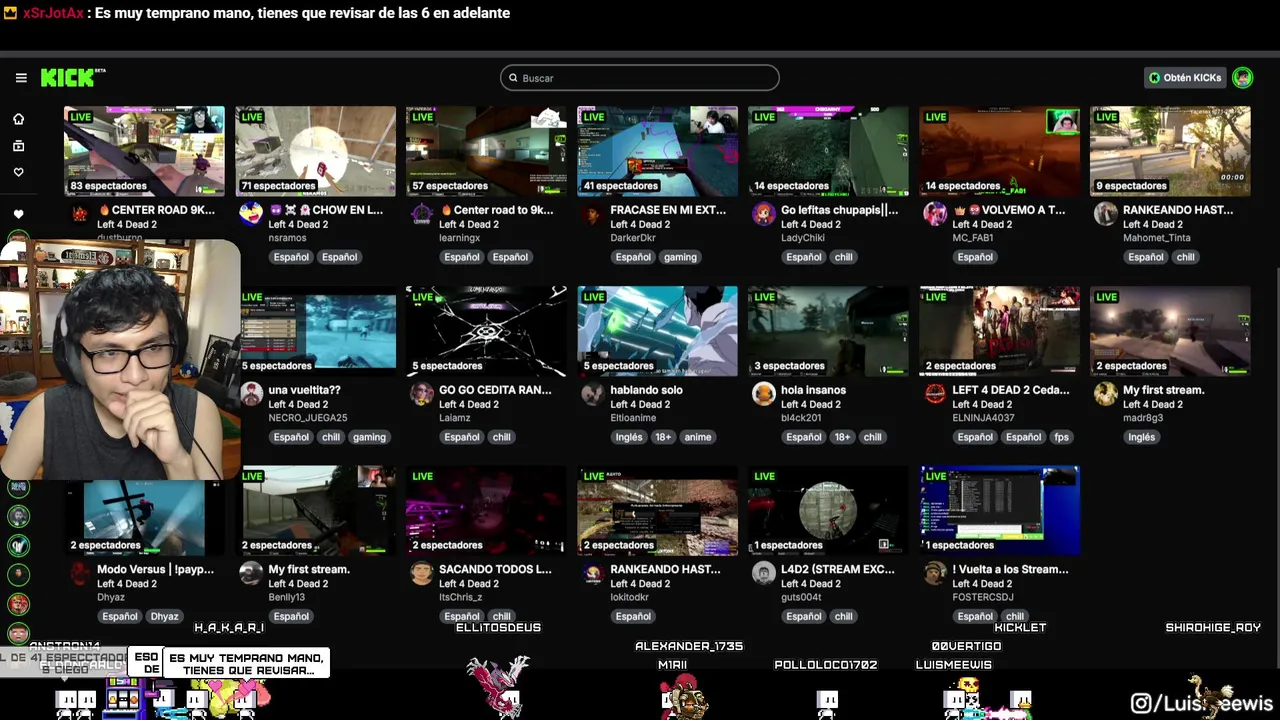Viewport: 1280px width, 720px height.
Task: Open 'hablando solo' stream title
Action: (646, 390)
